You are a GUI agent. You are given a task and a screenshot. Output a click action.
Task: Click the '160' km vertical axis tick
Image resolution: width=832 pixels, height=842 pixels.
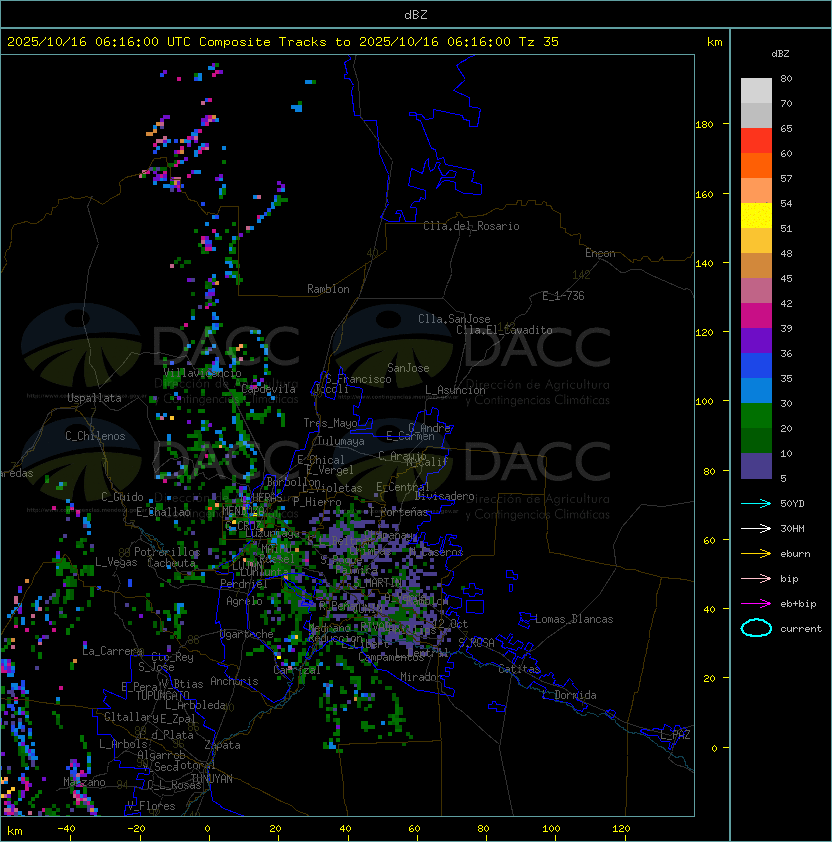704,194
